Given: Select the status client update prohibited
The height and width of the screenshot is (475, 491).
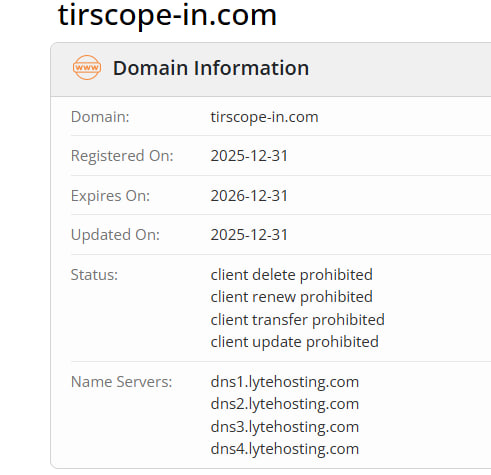Looking at the screenshot, I should [294, 342].
